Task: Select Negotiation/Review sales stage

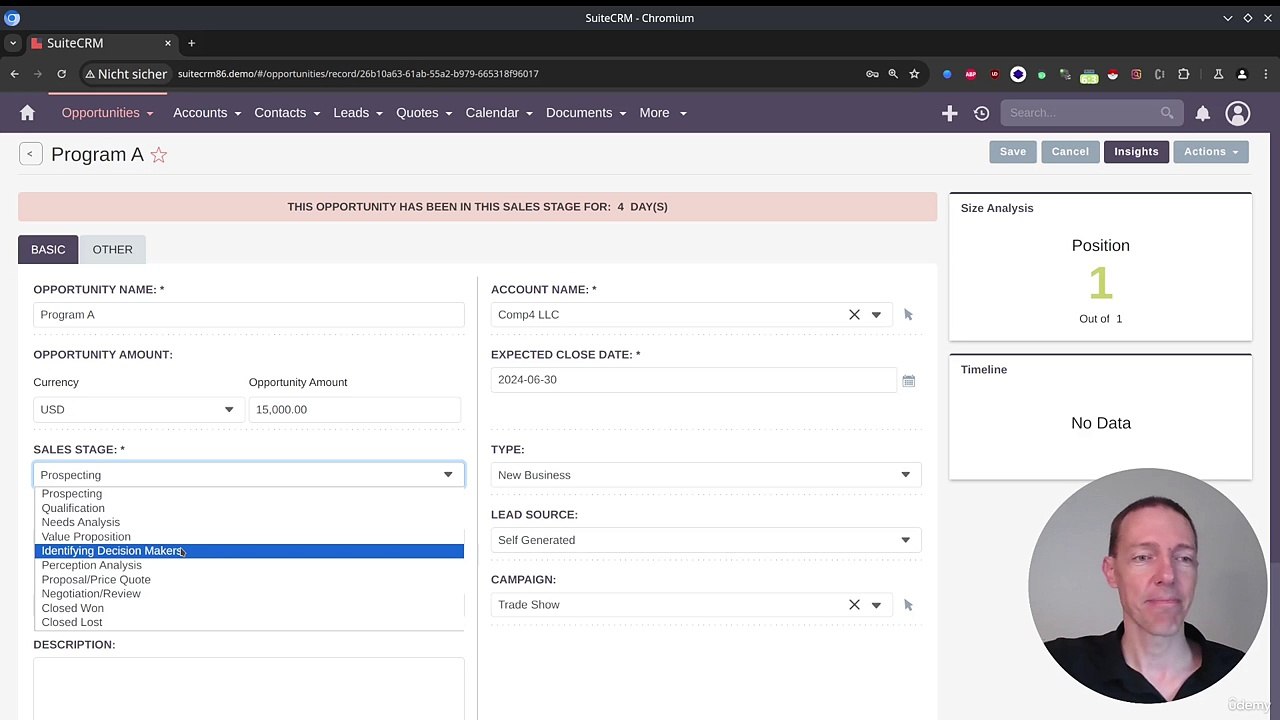Action: coord(249,594)
